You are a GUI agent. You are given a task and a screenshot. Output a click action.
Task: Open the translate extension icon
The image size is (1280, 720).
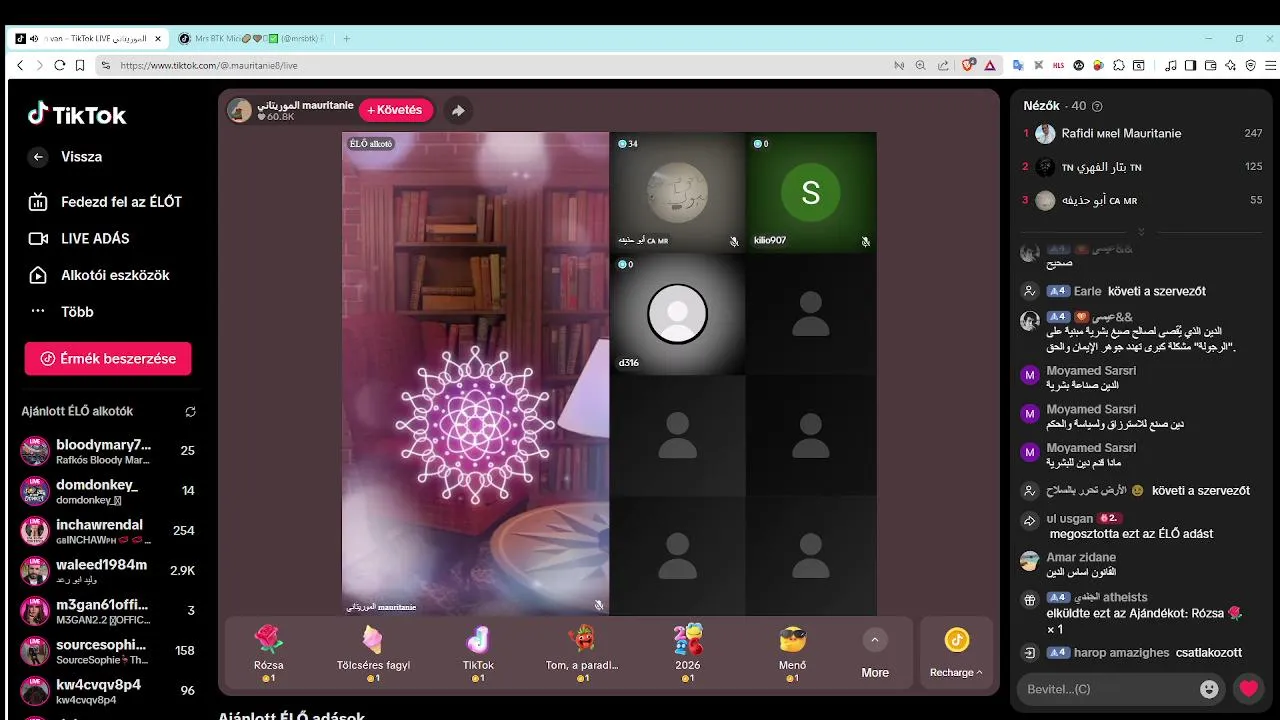coord(1018,65)
